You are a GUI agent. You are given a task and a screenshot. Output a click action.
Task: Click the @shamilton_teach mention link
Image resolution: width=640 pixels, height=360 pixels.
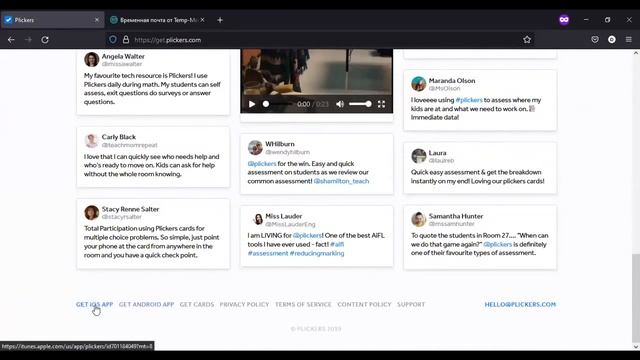click(x=341, y=181)
